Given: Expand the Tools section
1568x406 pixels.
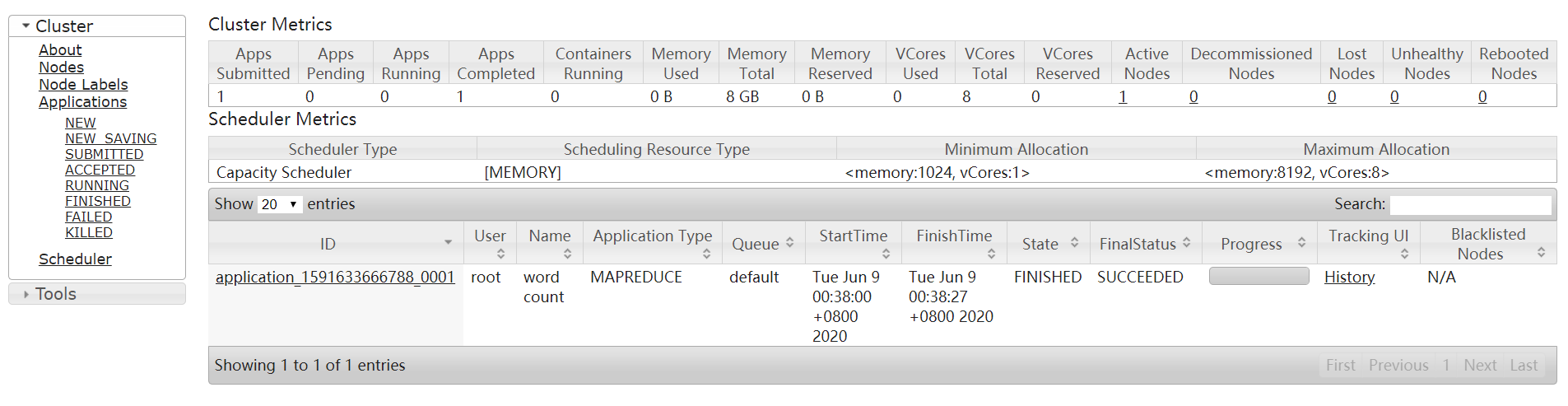Looking at the screenshot, I should pos(26,294).
